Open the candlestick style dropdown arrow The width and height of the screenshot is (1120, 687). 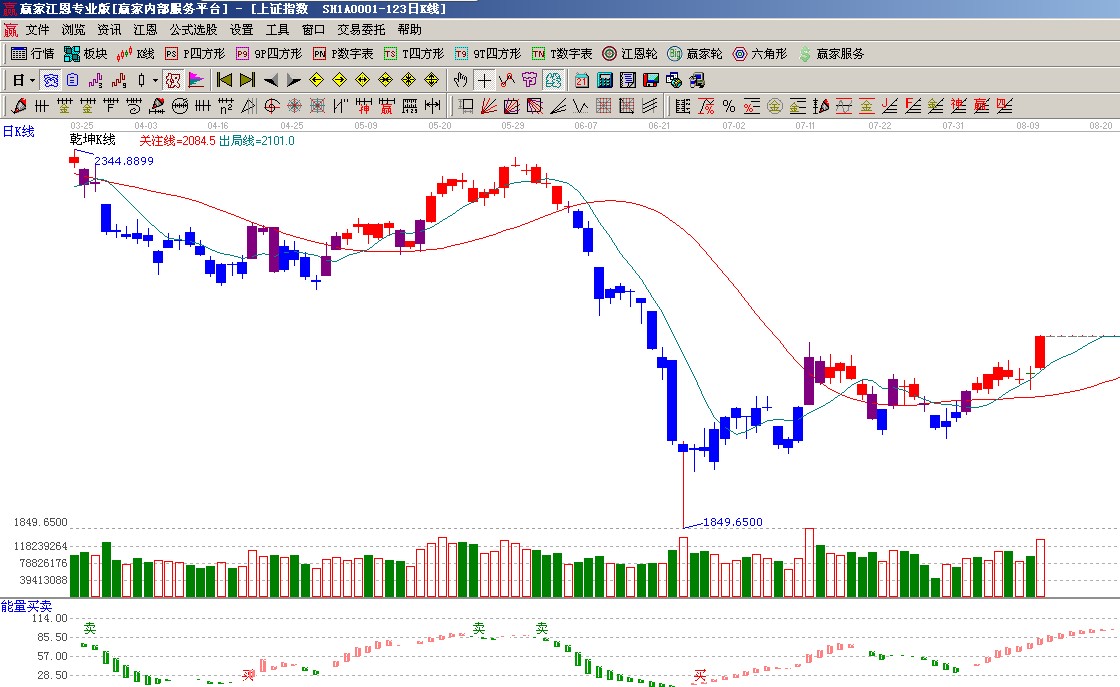pyautogui.click(x=155, y=80)
